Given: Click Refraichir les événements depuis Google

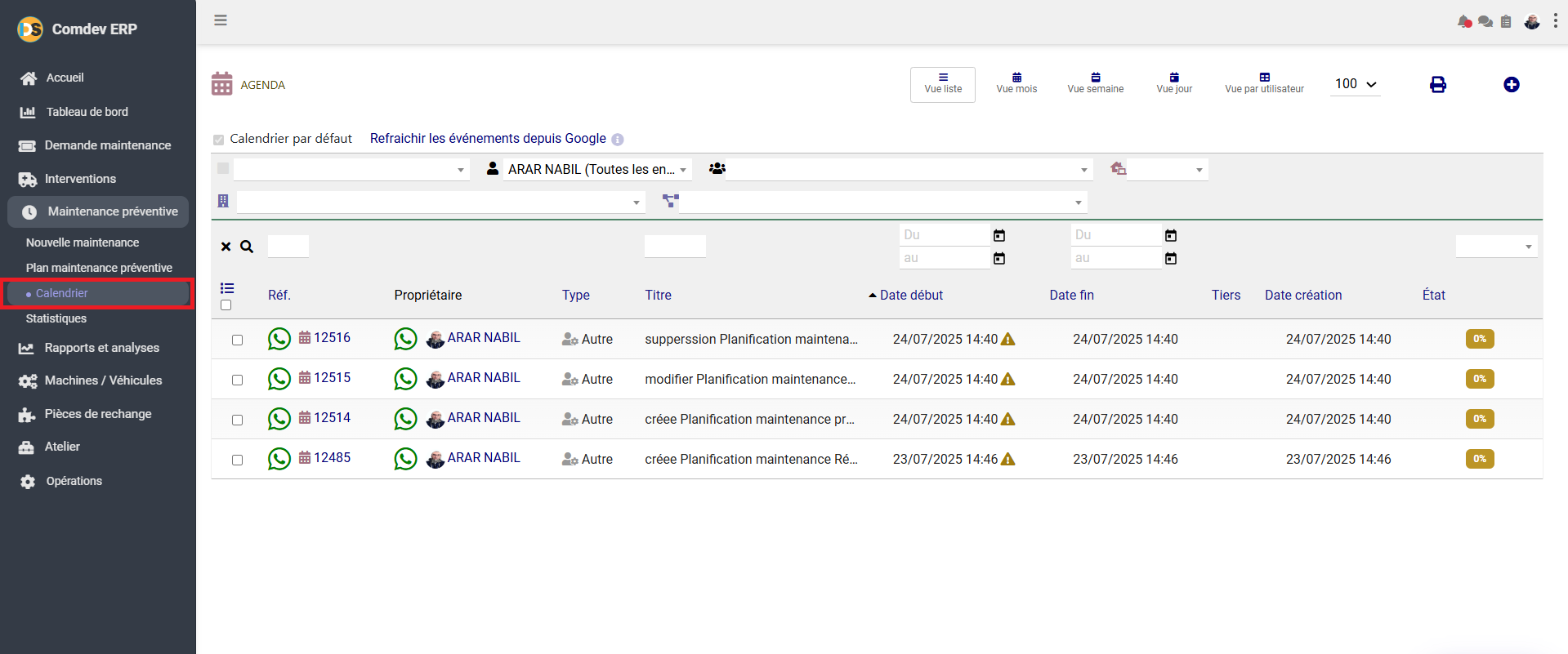Looking at the screenshot, I should coord(488,139).
